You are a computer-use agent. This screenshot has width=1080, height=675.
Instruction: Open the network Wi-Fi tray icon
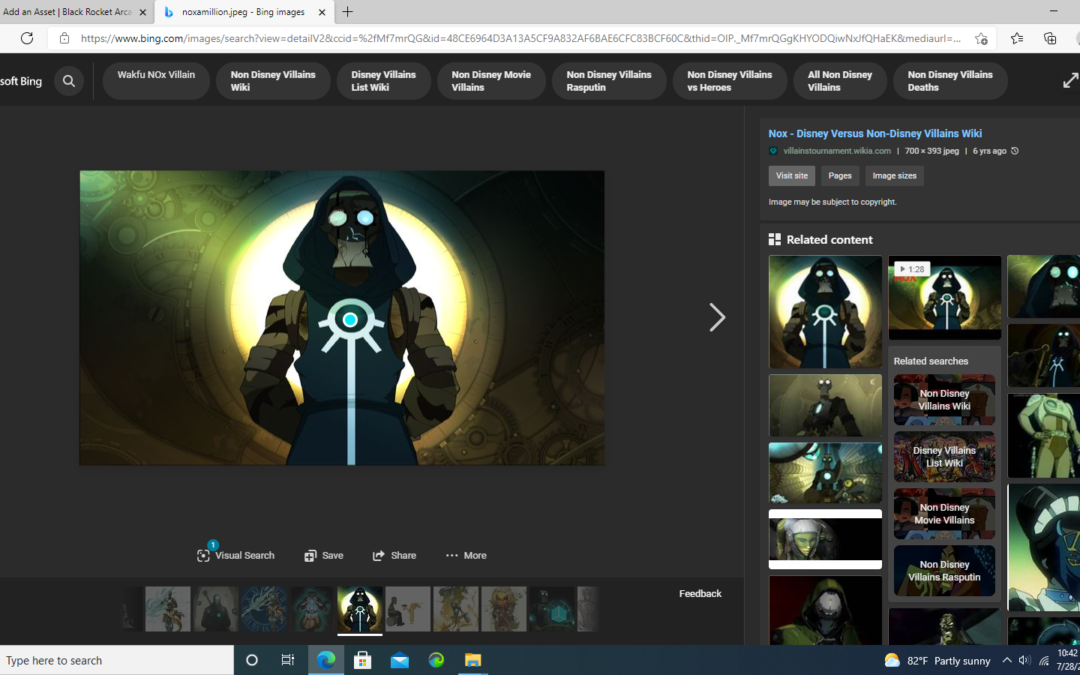[x=1044, y=661]
